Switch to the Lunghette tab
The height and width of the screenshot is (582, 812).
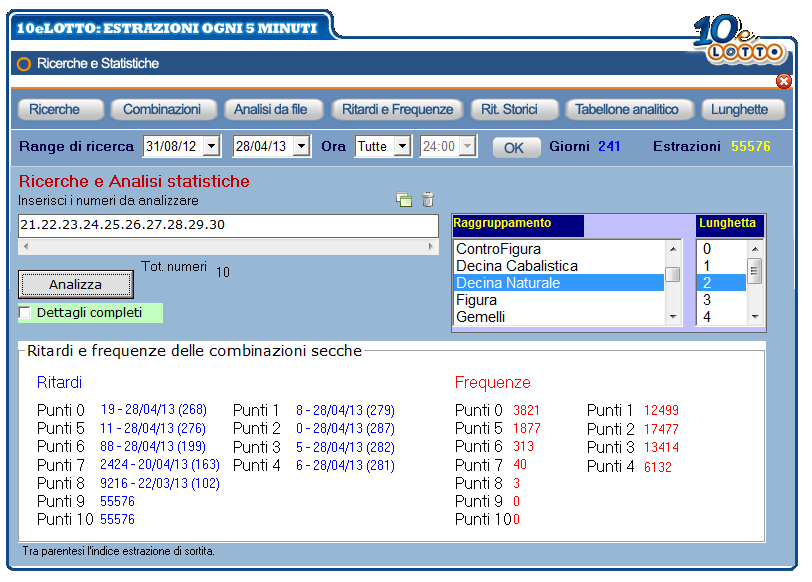tap(743, 110)
